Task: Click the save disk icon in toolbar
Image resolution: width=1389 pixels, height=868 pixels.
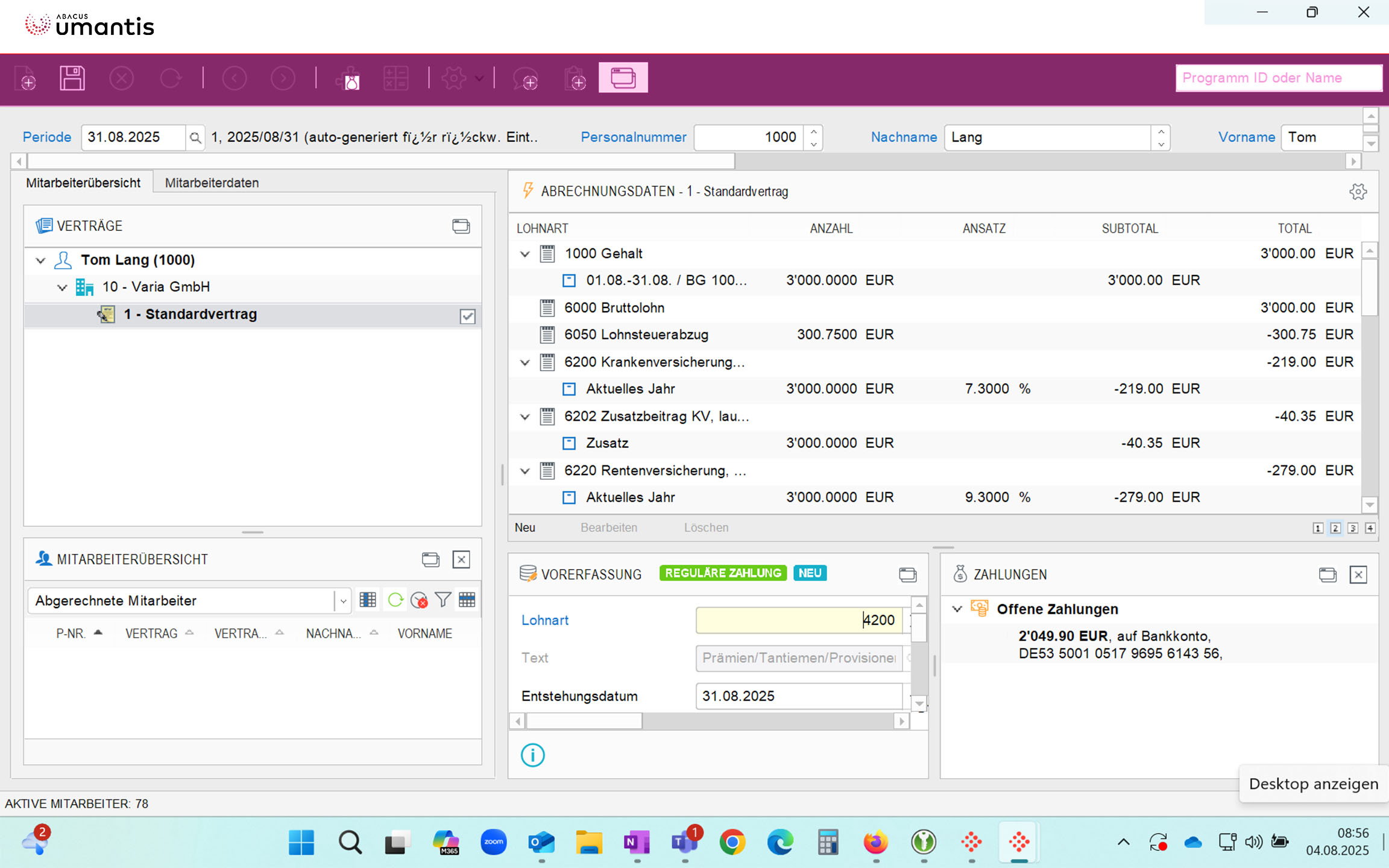Action: tap(72, 78)
